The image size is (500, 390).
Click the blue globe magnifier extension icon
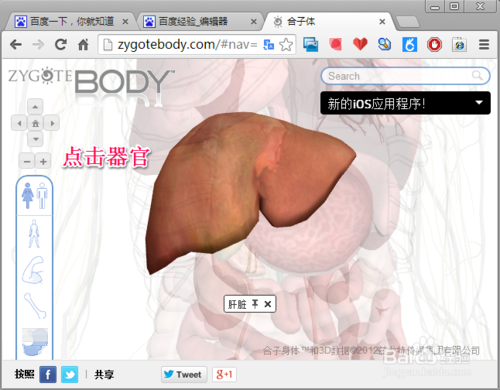[x=385, y=44]
